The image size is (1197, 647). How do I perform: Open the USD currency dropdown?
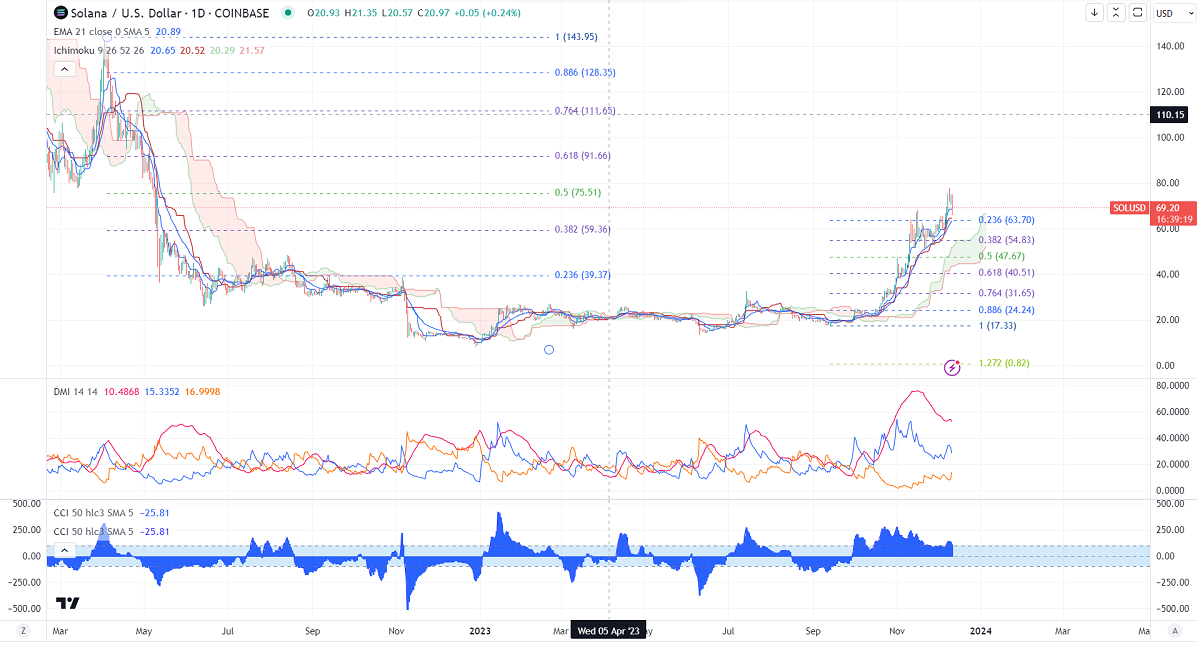pyautogui.click(x=1173, y=13)
